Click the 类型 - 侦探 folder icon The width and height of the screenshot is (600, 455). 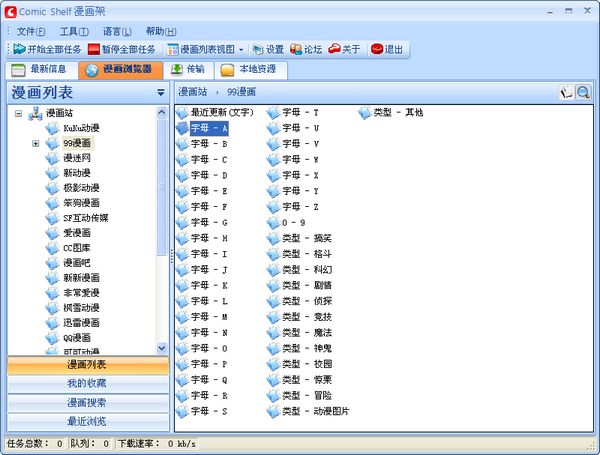coord(274,301)
